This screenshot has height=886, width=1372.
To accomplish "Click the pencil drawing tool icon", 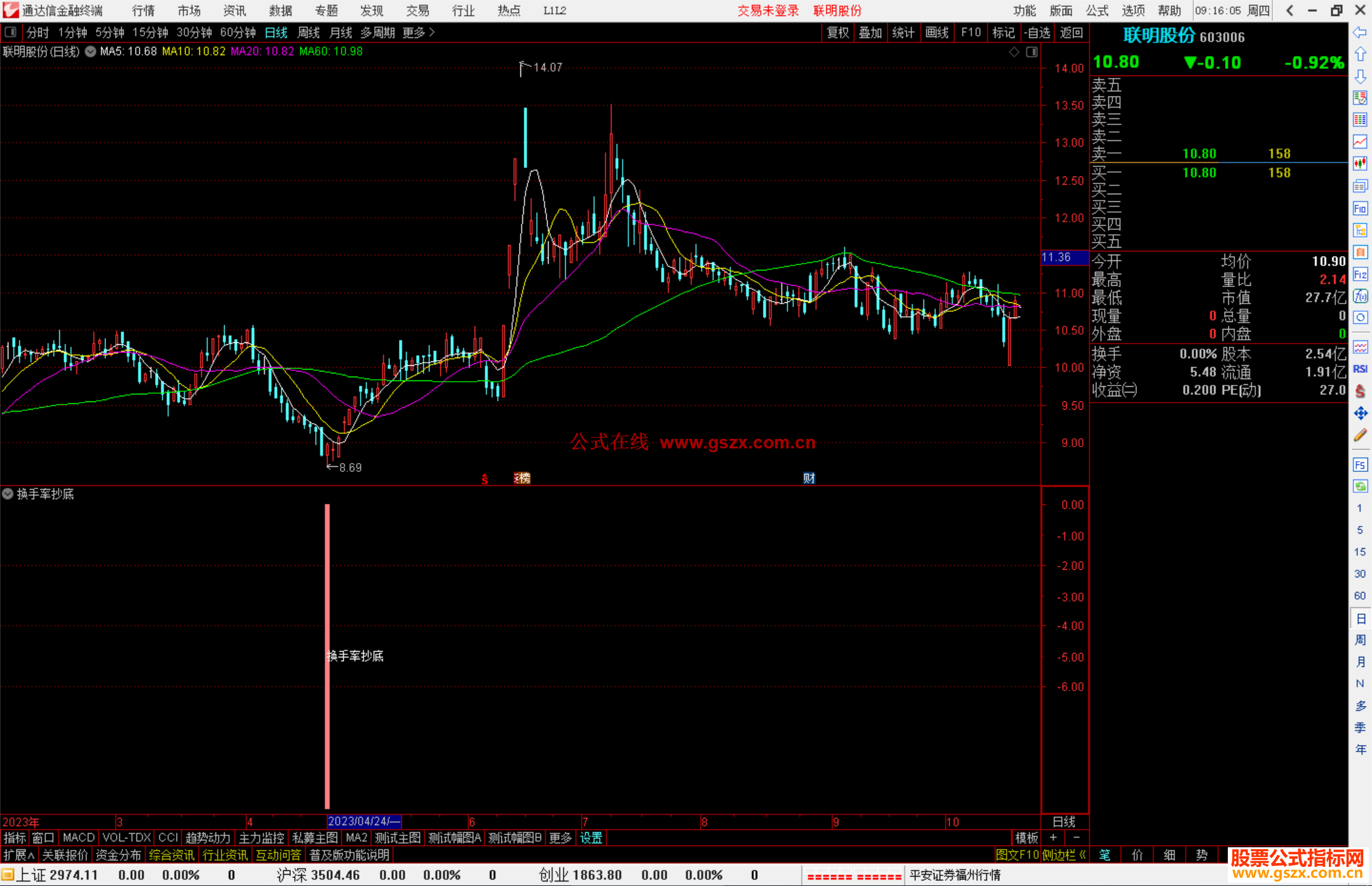I will [x=1360, y=436].
